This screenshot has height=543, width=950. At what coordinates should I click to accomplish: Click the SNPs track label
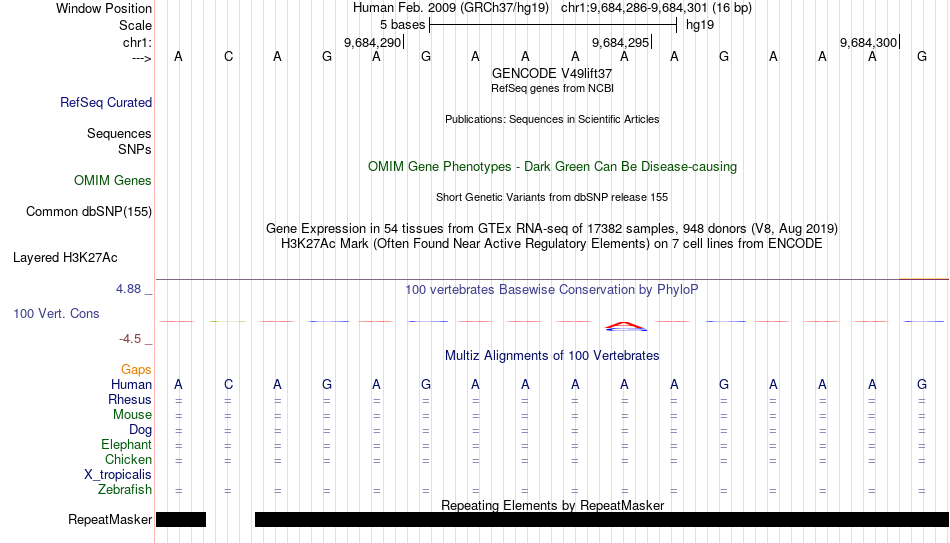click(x=135, y=149)
